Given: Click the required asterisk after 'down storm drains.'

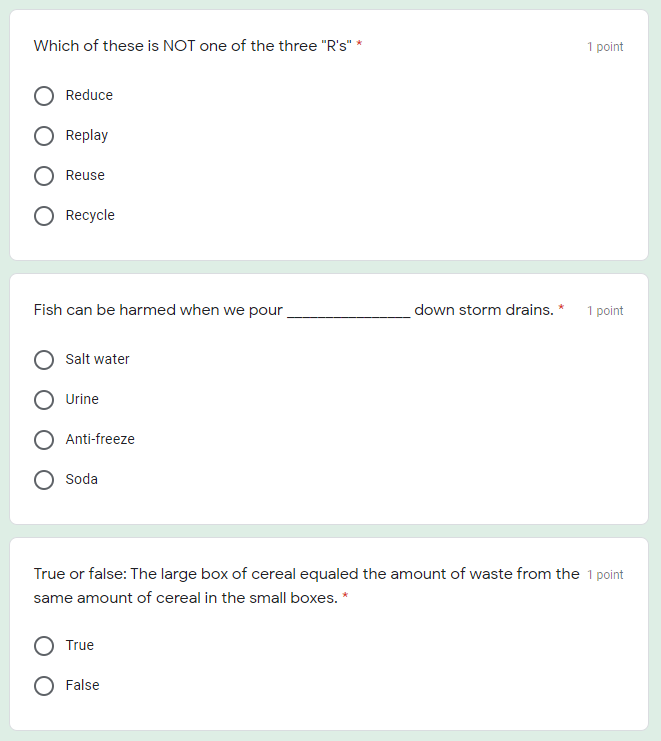Looking at the screenshot, I should pos(561,309).
